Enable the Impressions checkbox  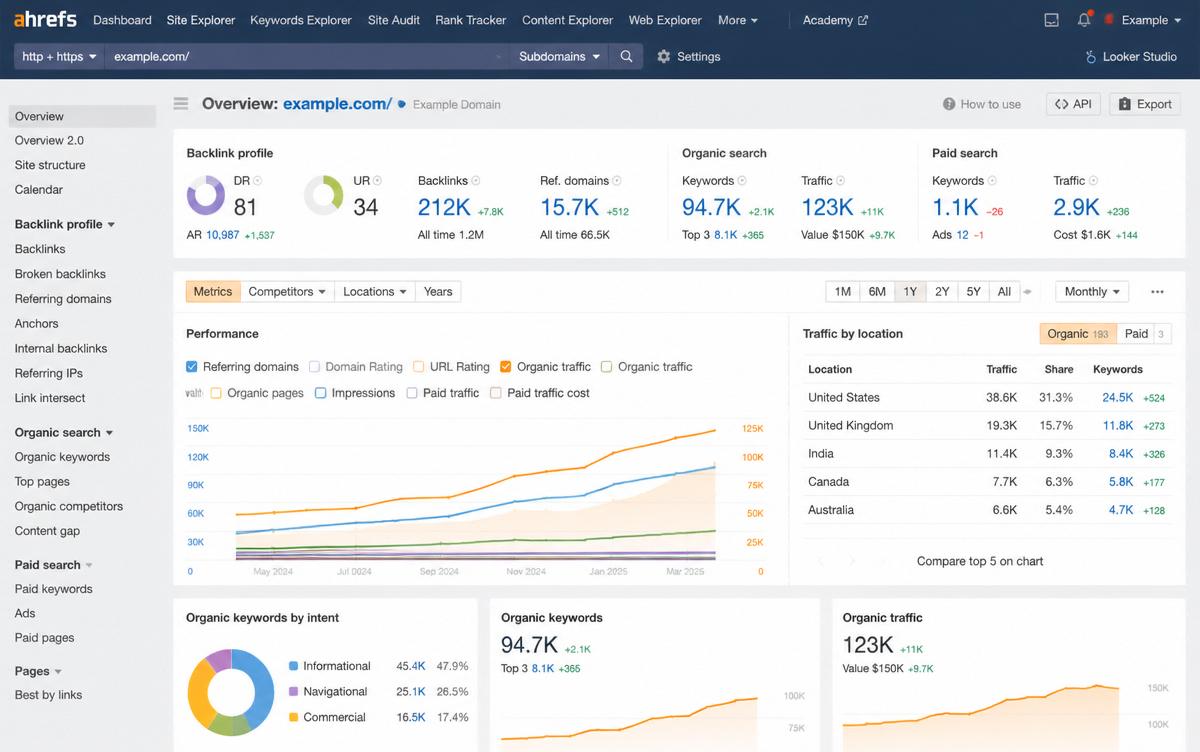point(321,393)
